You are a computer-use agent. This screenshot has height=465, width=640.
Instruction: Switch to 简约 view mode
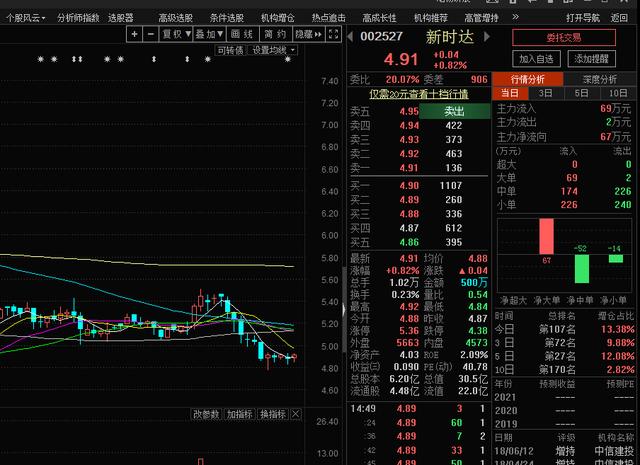pos(275,34)
